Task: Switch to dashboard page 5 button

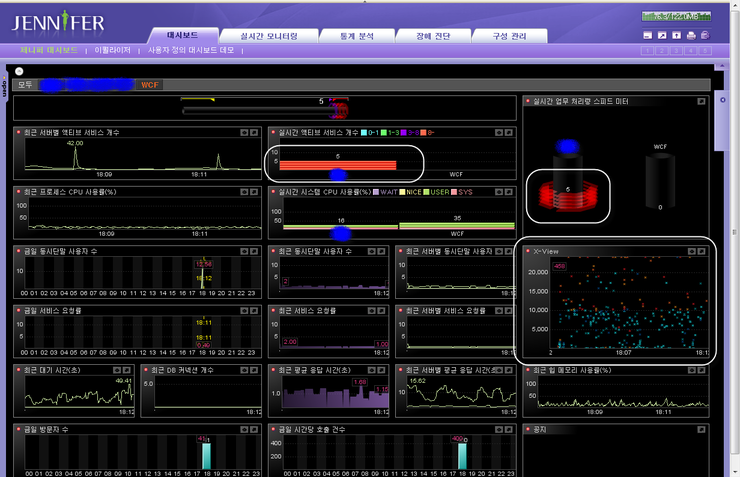Action: 705,50
